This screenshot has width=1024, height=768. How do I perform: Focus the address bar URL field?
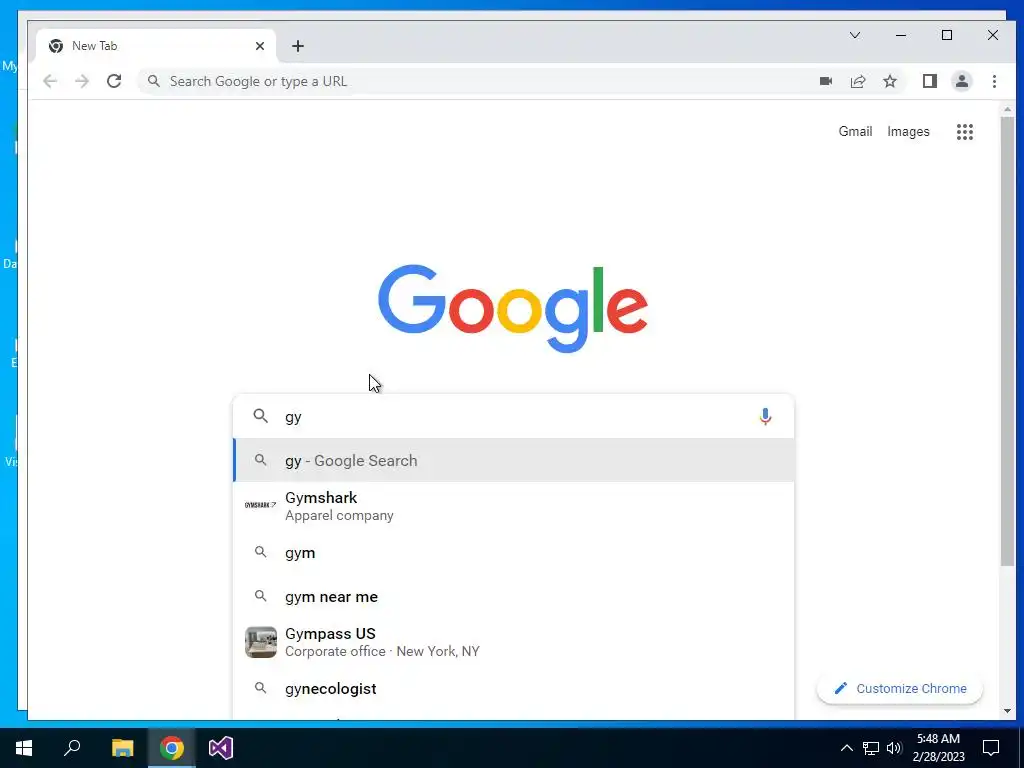pyautogui.click(x=483, y=81)
